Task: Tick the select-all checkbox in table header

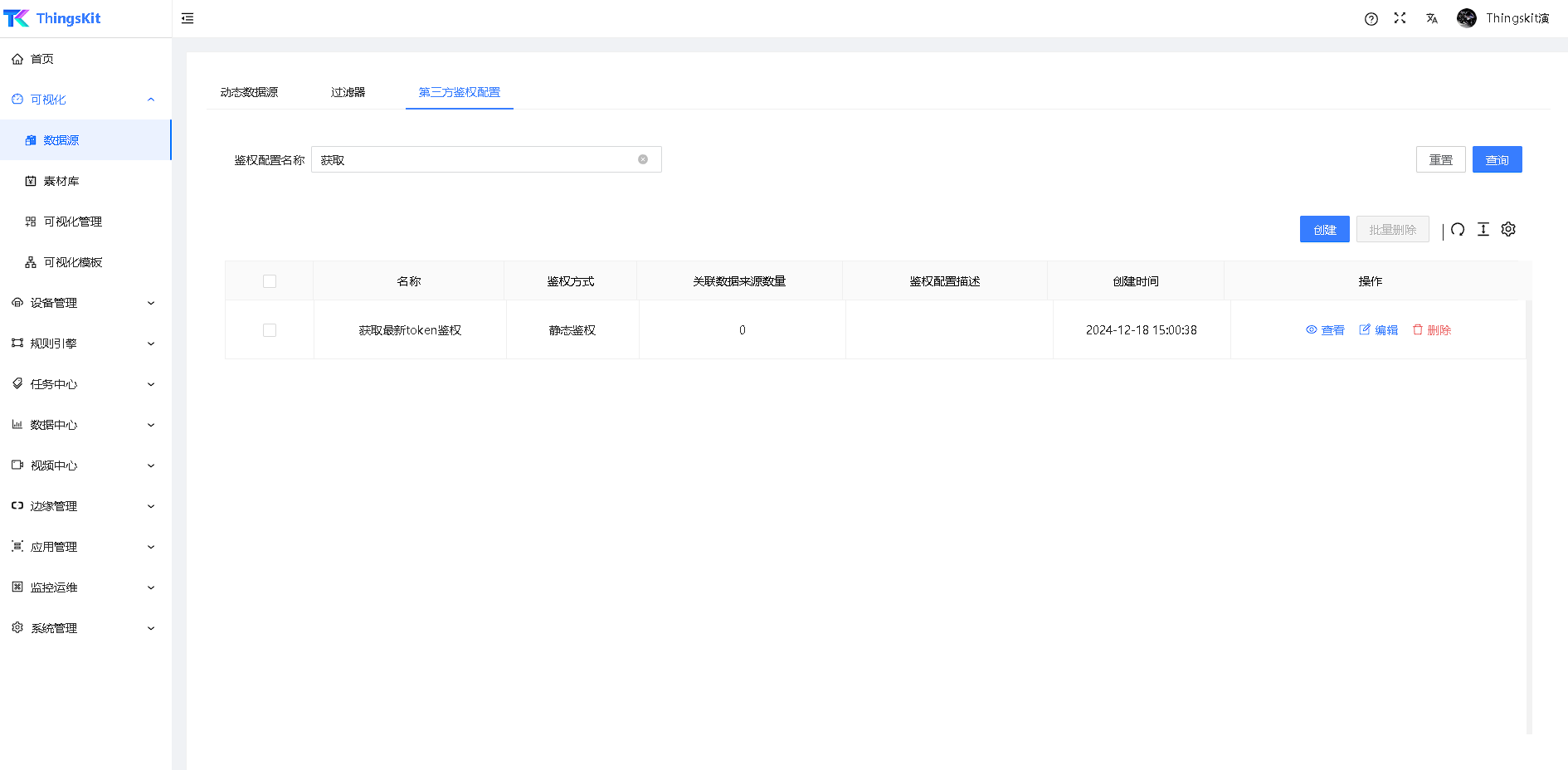Action: (270, 281)
